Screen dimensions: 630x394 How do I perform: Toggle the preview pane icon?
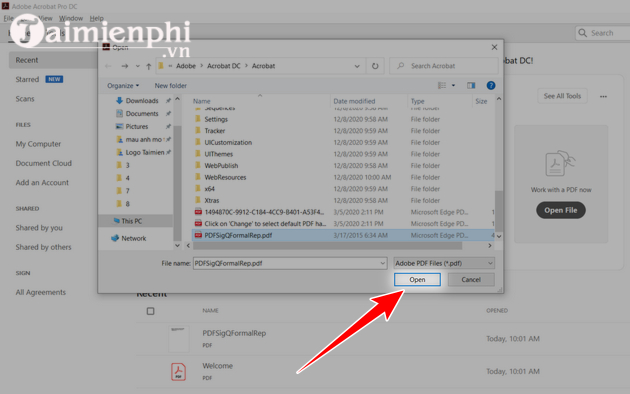point(471,85)
